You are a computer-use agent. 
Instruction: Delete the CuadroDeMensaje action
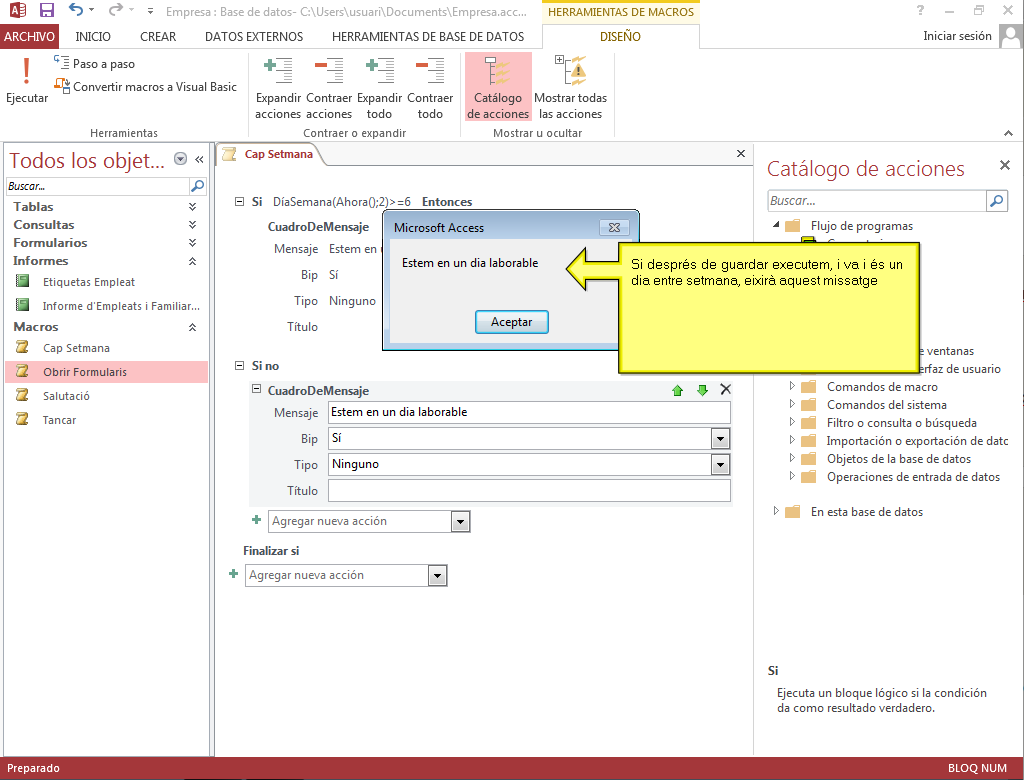click(x=726, y=389)
